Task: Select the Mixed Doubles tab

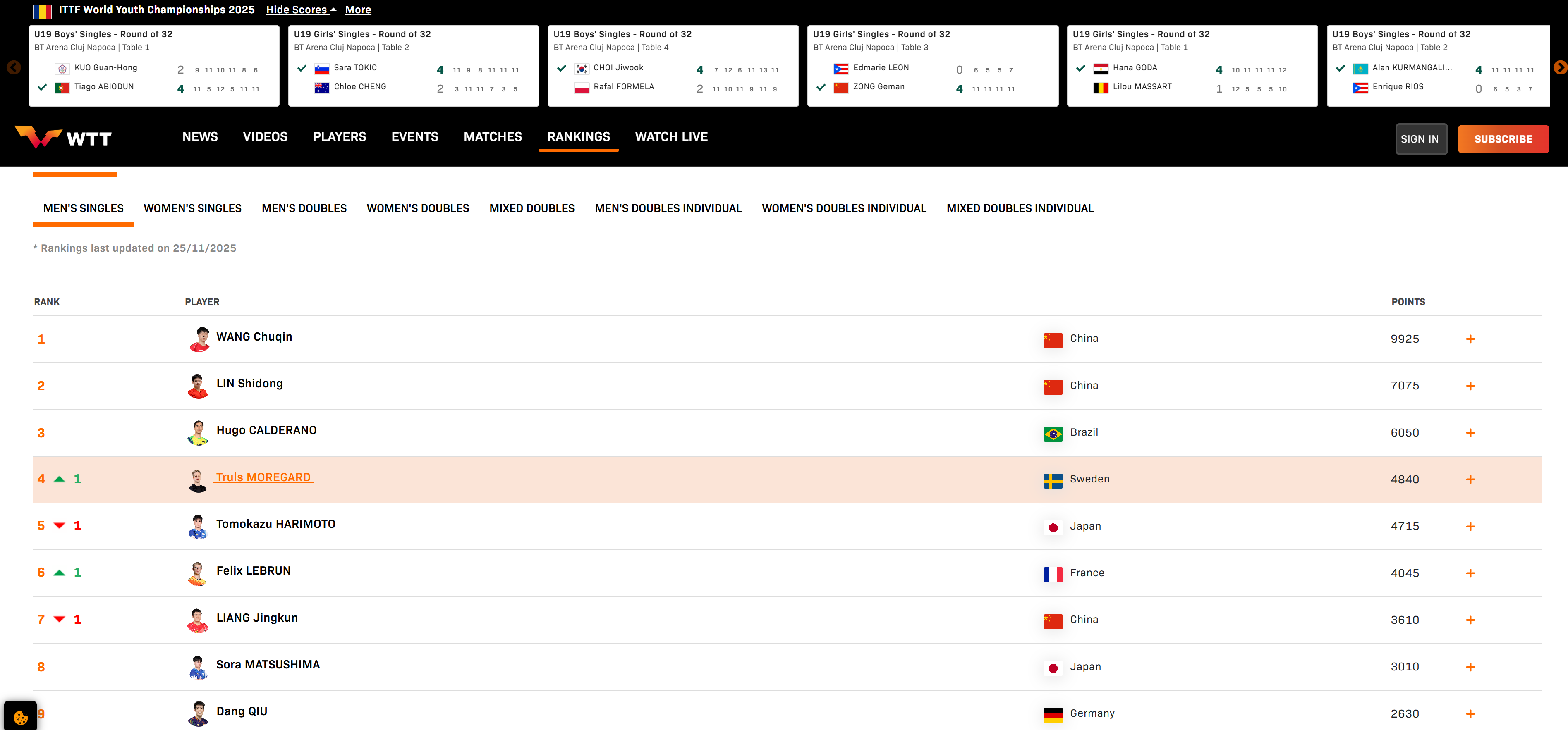Action: pos(531,208)
